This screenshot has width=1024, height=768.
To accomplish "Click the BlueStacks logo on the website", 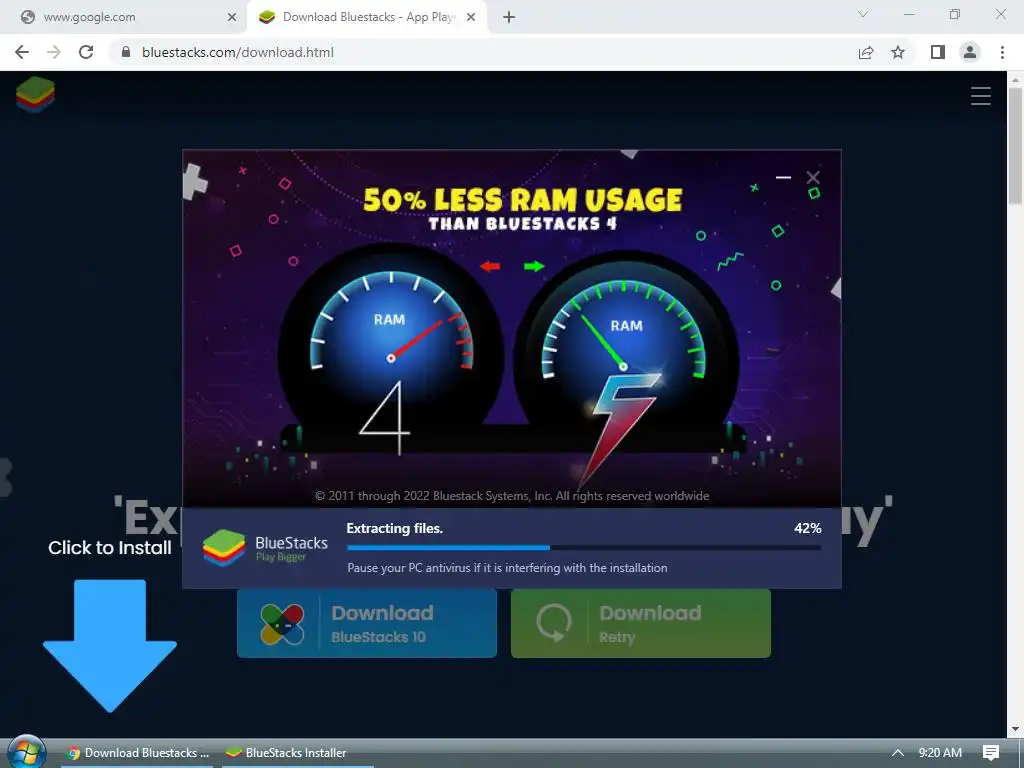I will click(x=35, y=94).
